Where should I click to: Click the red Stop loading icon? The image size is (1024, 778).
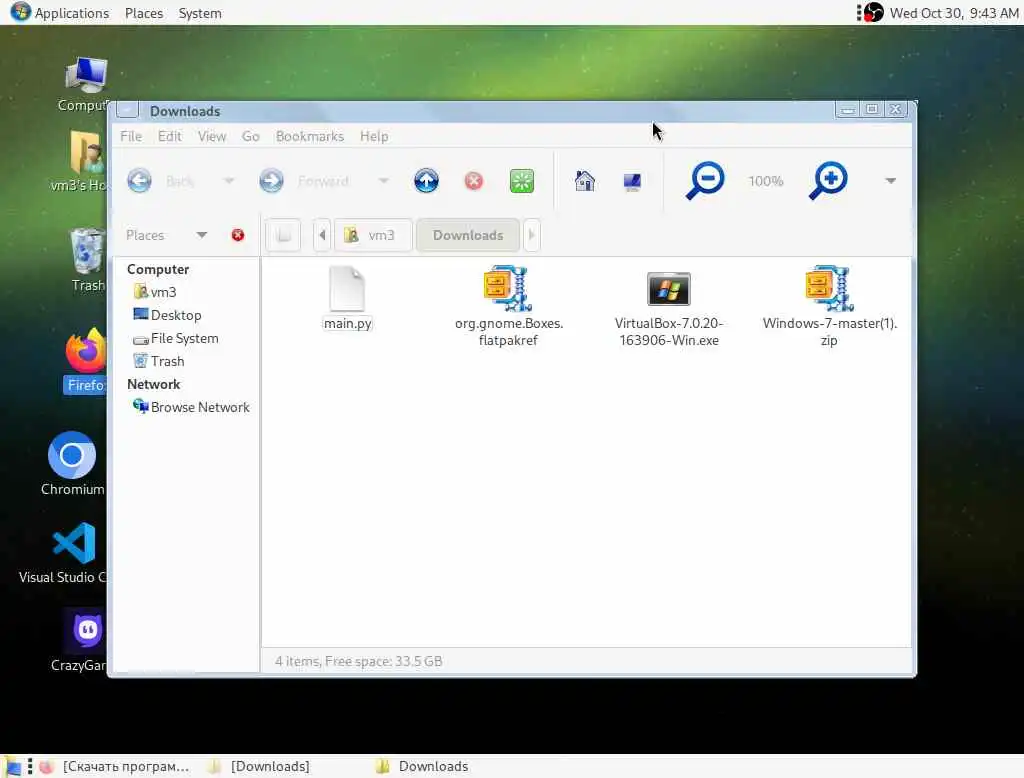click(473, 181)
